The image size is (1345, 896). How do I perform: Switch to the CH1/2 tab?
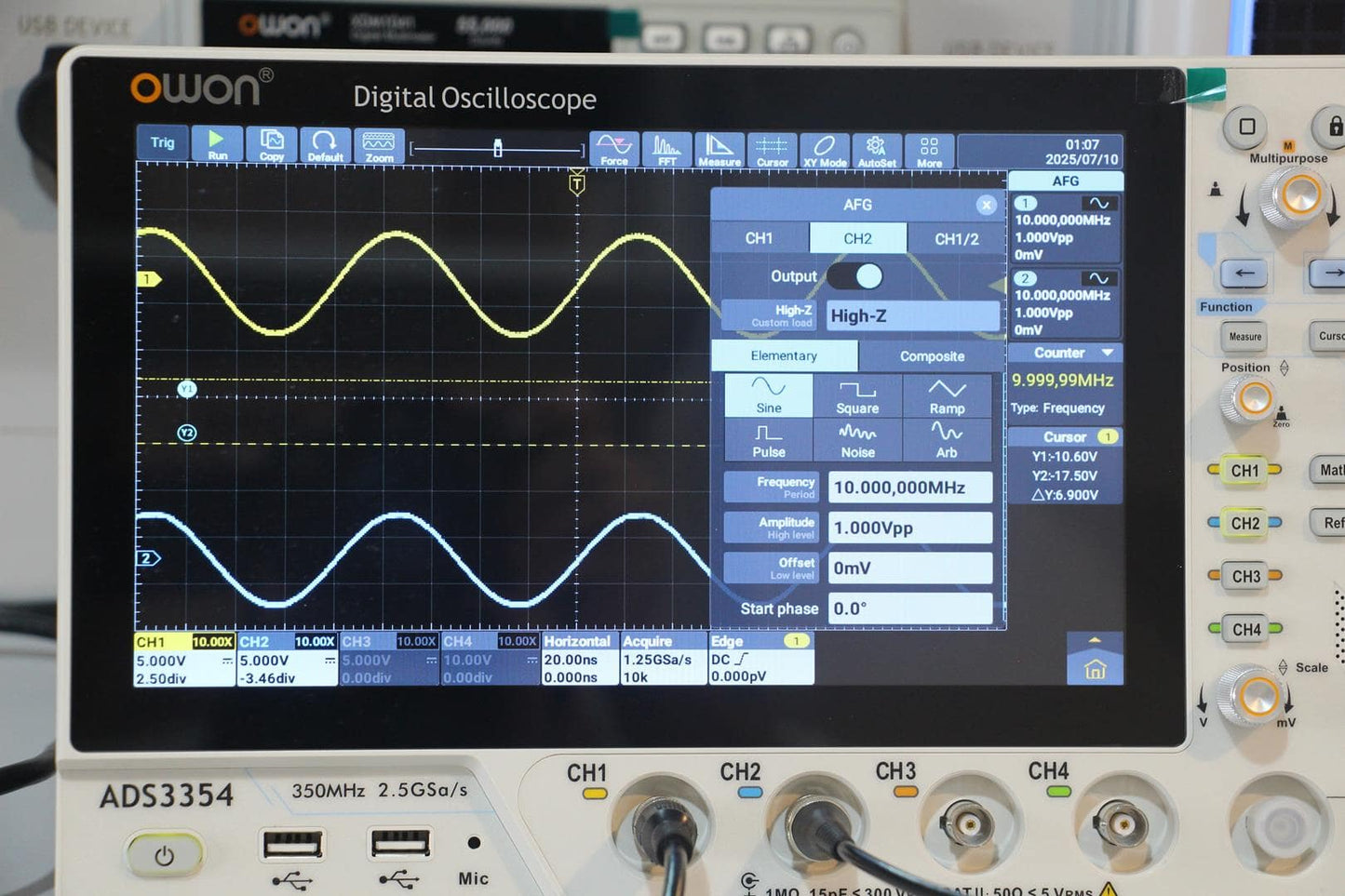(955, 237)
